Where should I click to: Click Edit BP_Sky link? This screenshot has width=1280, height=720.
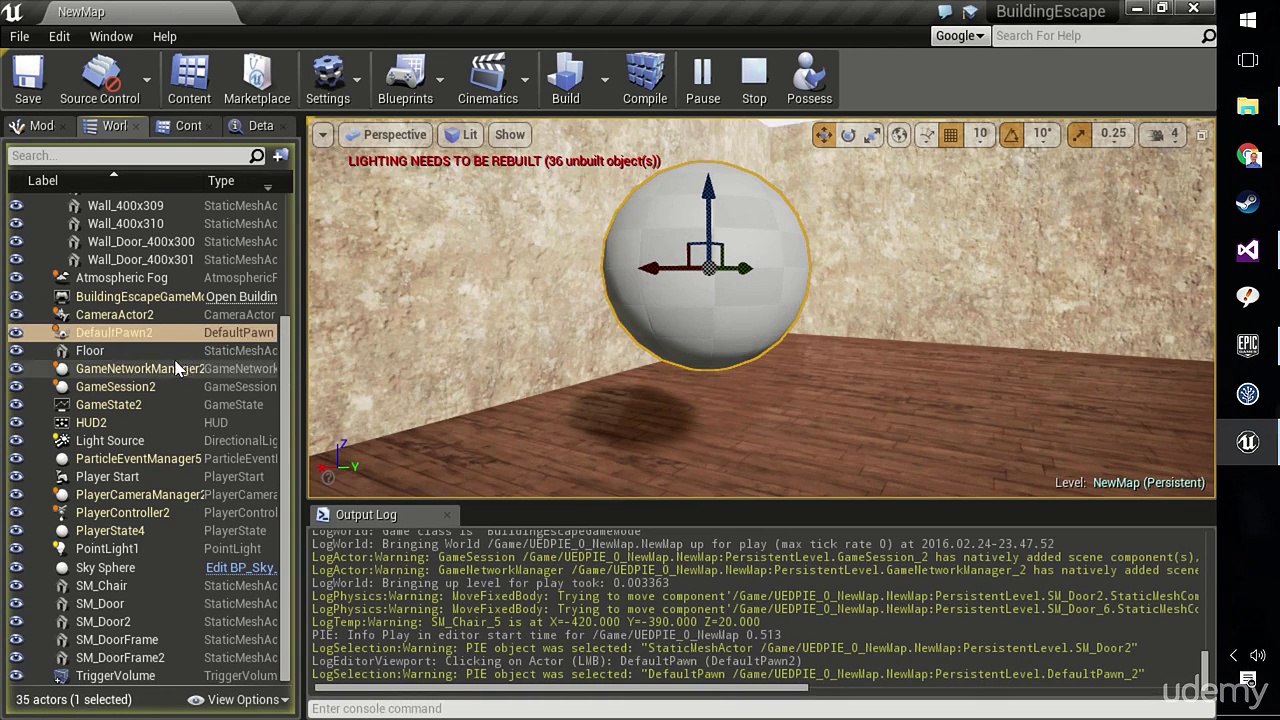tap(240, 568)
